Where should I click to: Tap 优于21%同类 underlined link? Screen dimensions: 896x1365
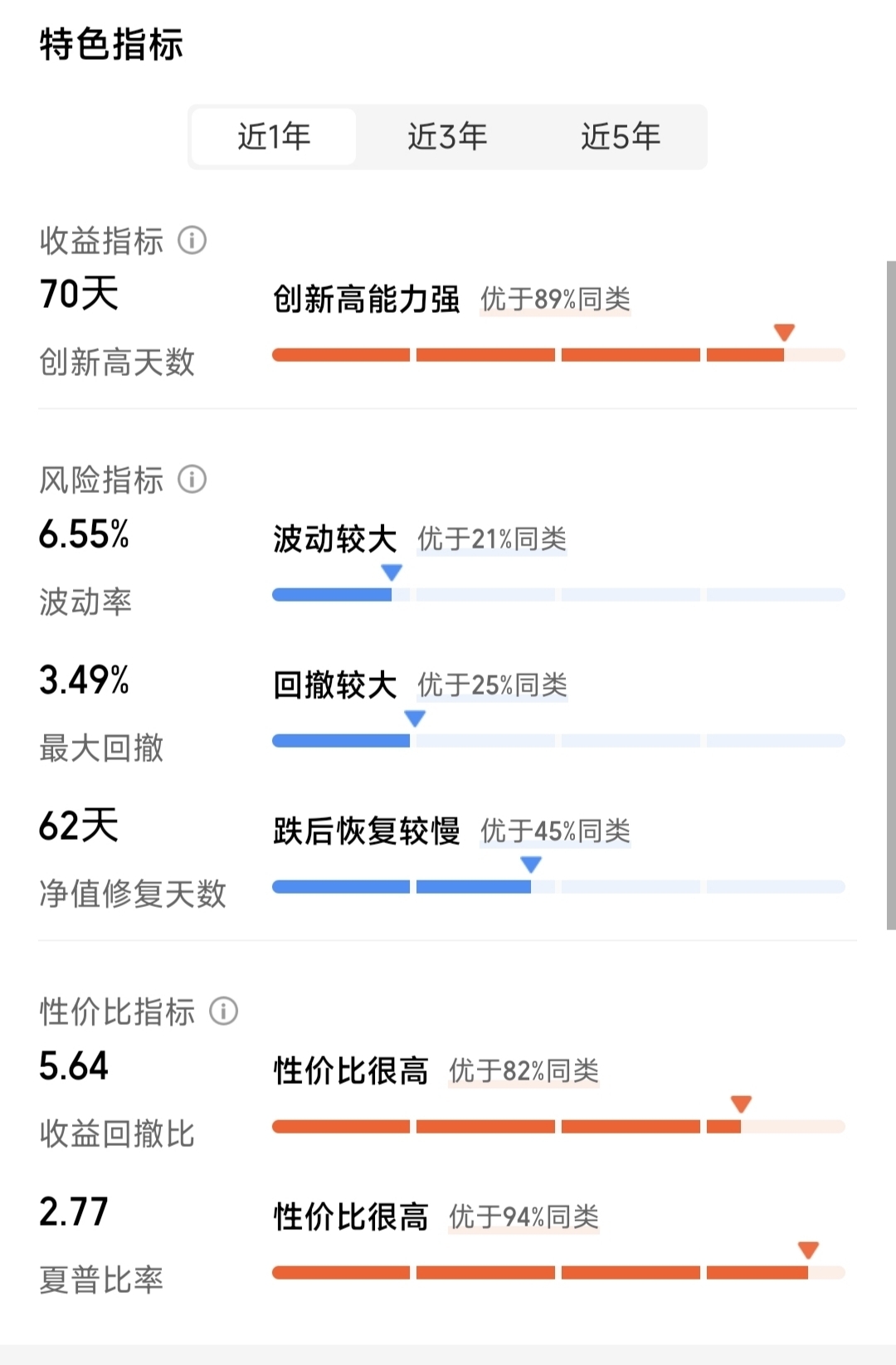pos(492,539)
